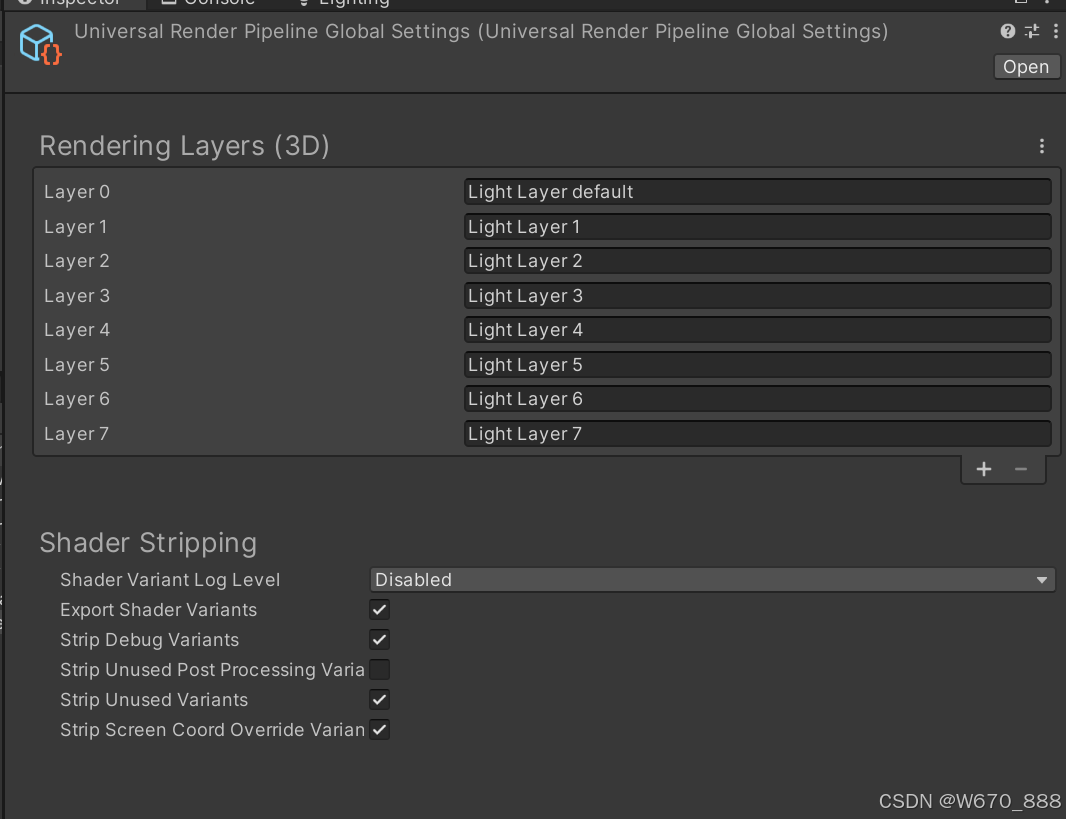
Task: Toggle Strip Unused Variants off
Action: (379, 699)
